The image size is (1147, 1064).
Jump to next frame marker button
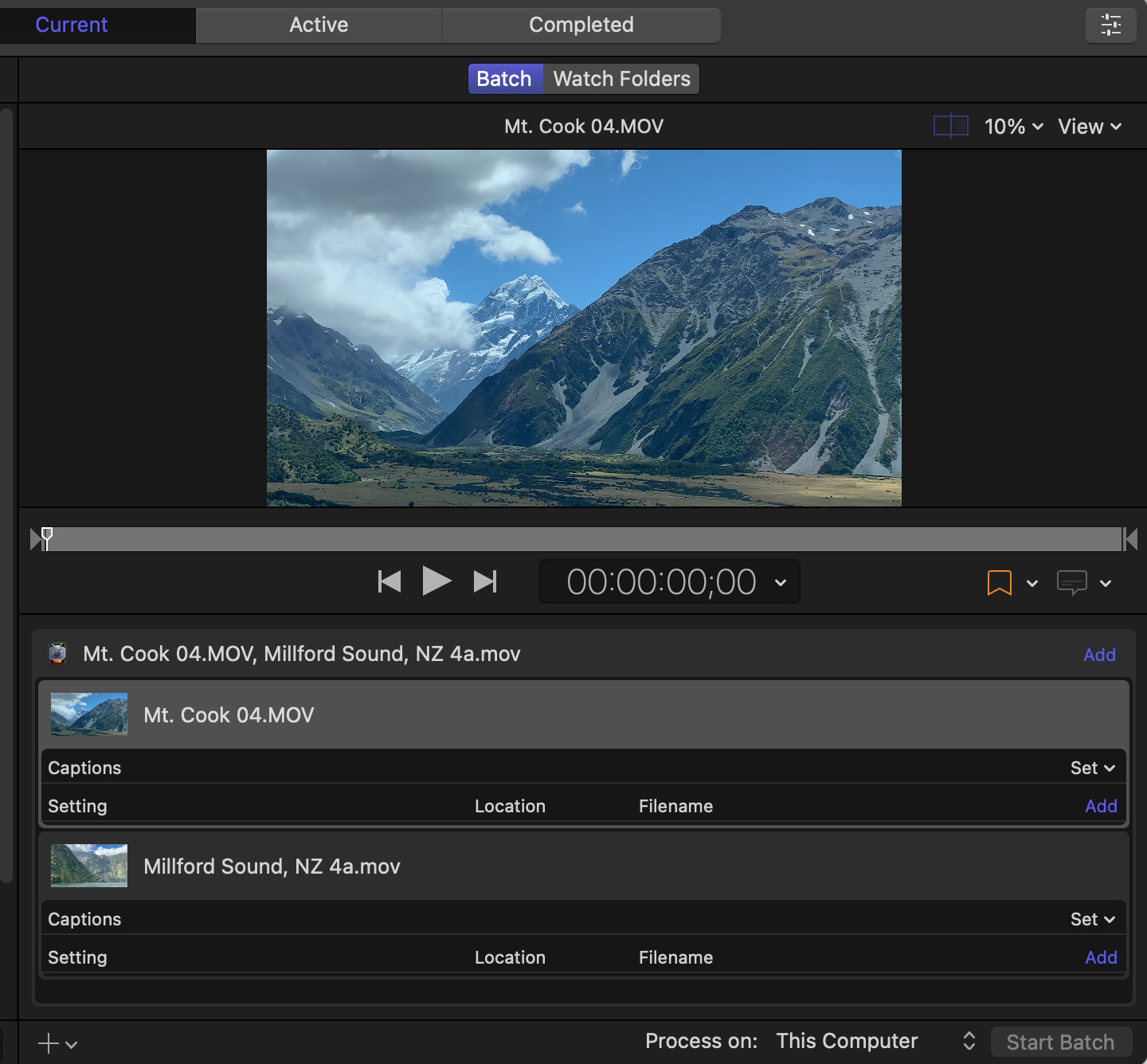click(x=485, y=581)
